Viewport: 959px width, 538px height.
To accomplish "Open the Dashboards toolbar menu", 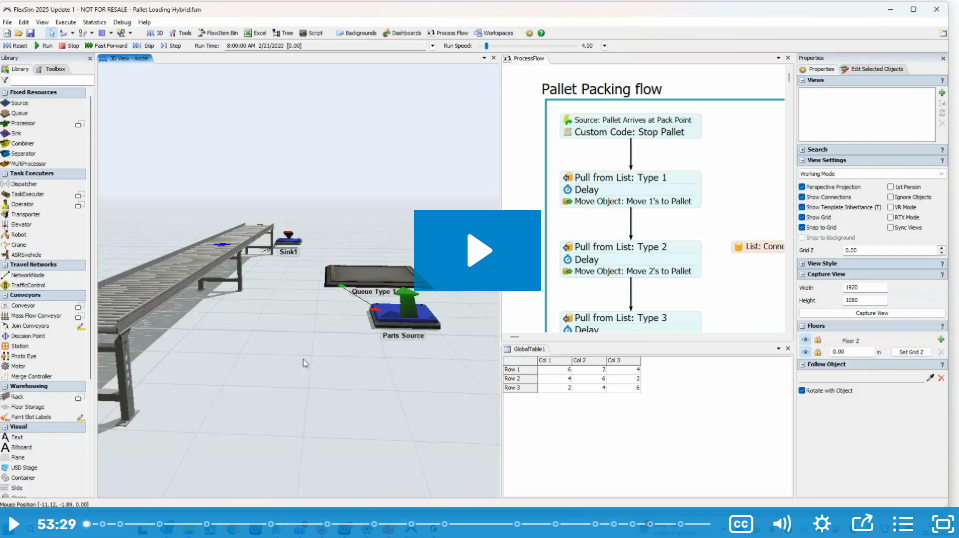I will 402,33.
